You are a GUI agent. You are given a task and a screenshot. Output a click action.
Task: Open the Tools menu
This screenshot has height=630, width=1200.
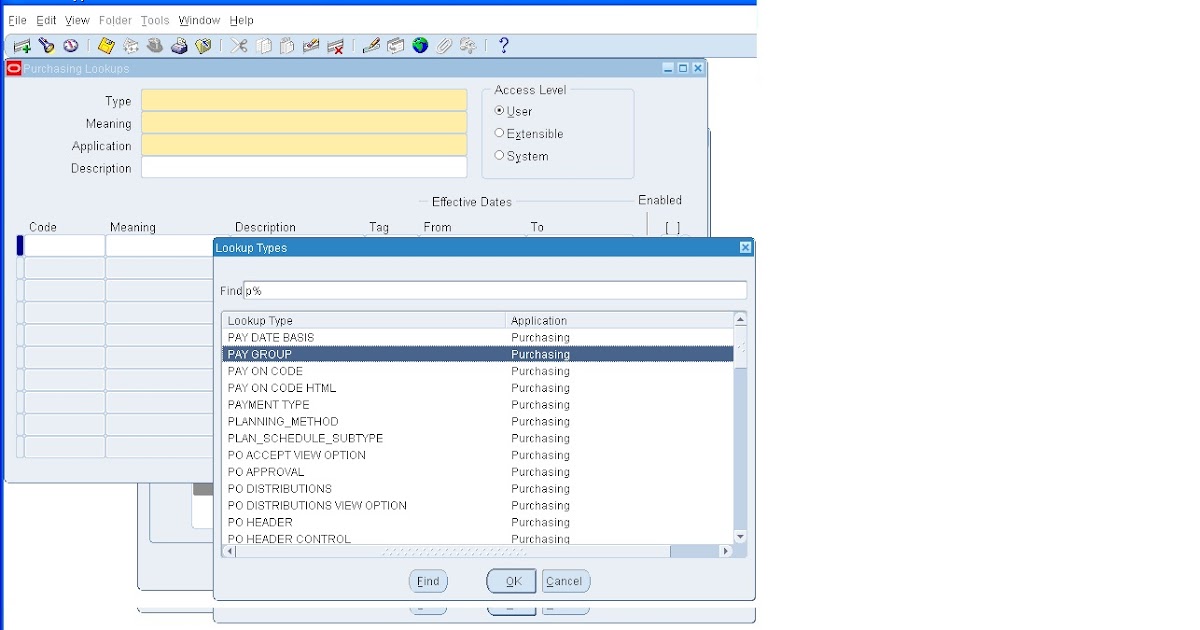click(154, 20)
